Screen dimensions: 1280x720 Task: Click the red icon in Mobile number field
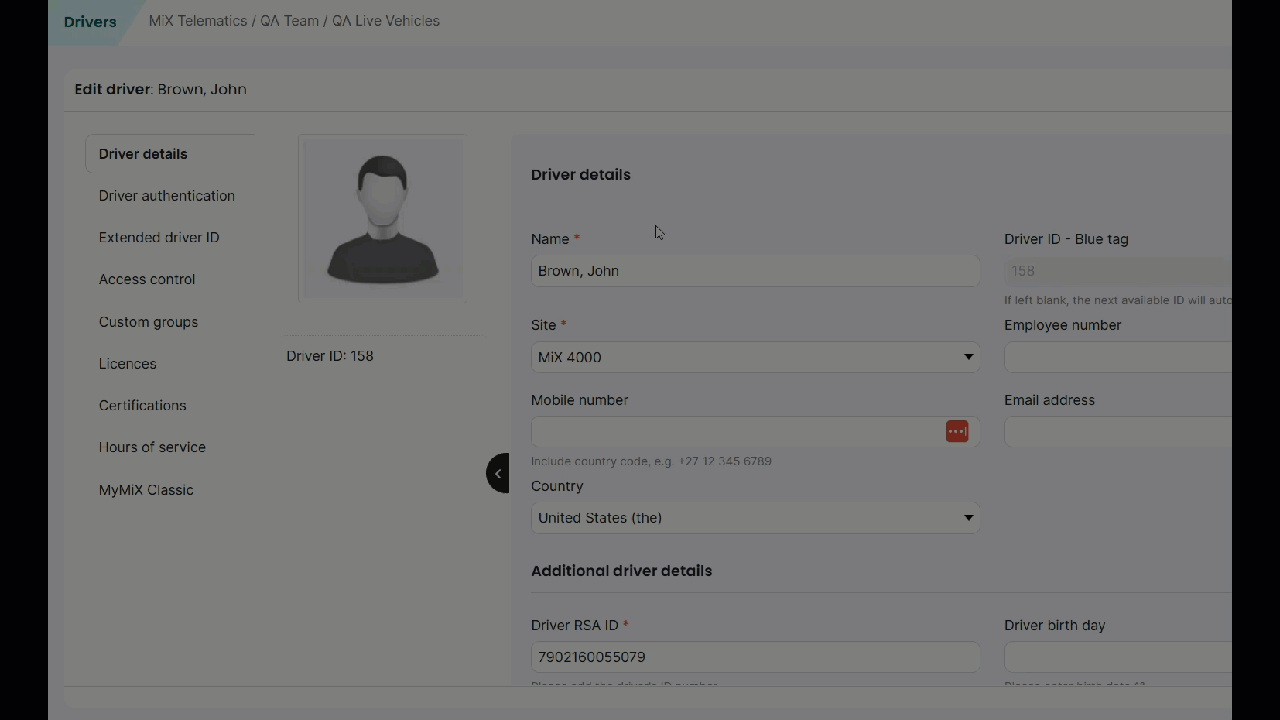(957, 431)
